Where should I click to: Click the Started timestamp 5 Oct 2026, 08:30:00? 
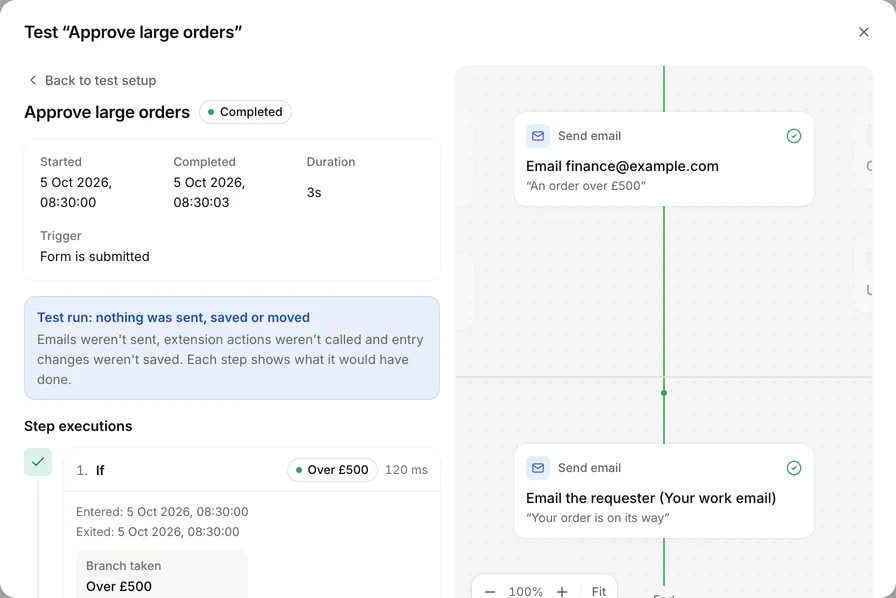pyautogui.click(x=76, y=192)
